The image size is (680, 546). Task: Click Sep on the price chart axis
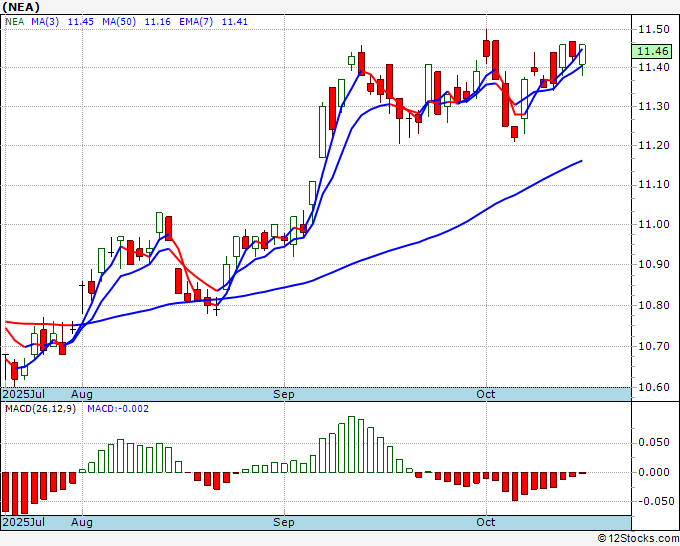click(284, 394)
